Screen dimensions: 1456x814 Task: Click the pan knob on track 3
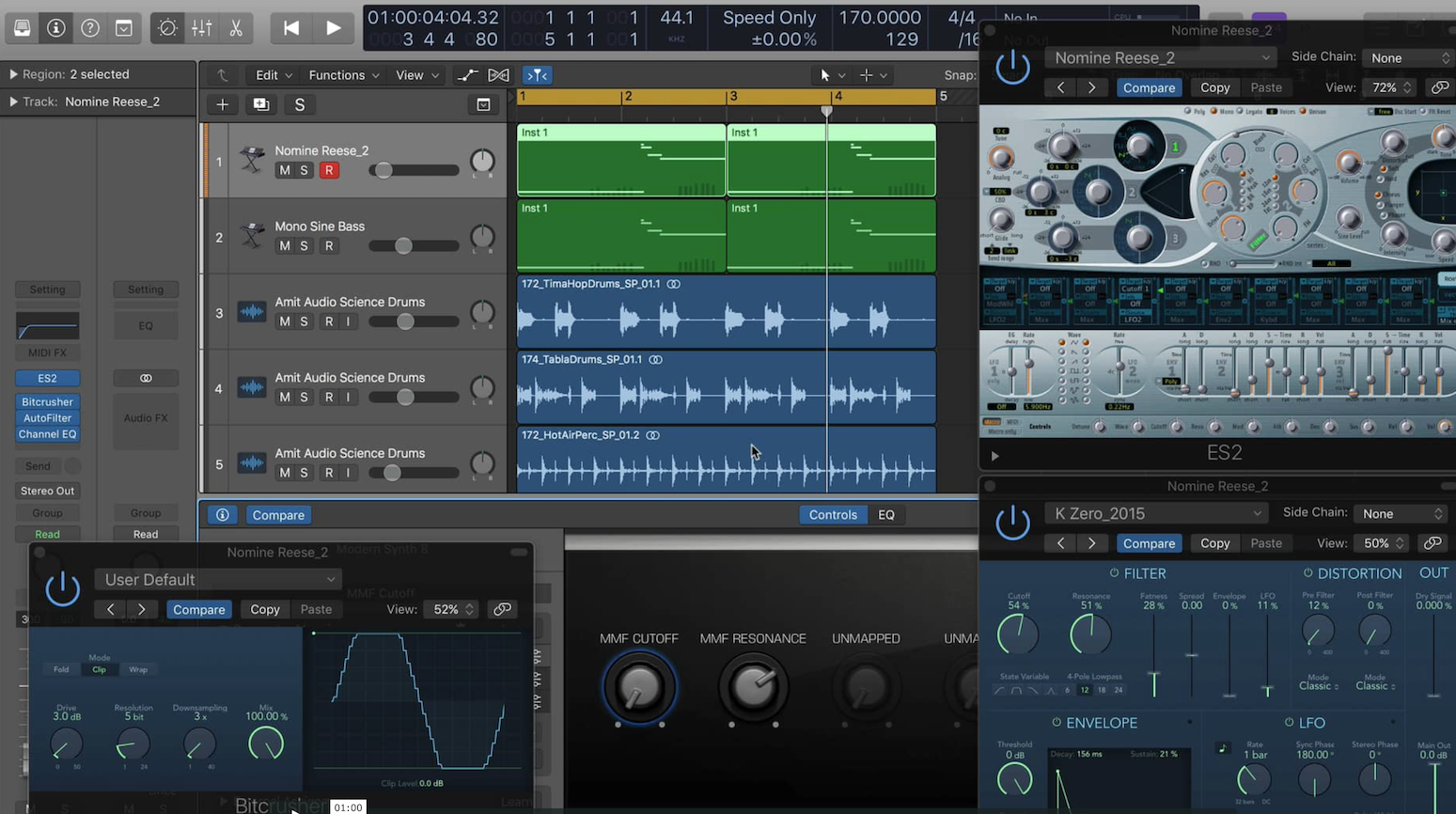482,313
